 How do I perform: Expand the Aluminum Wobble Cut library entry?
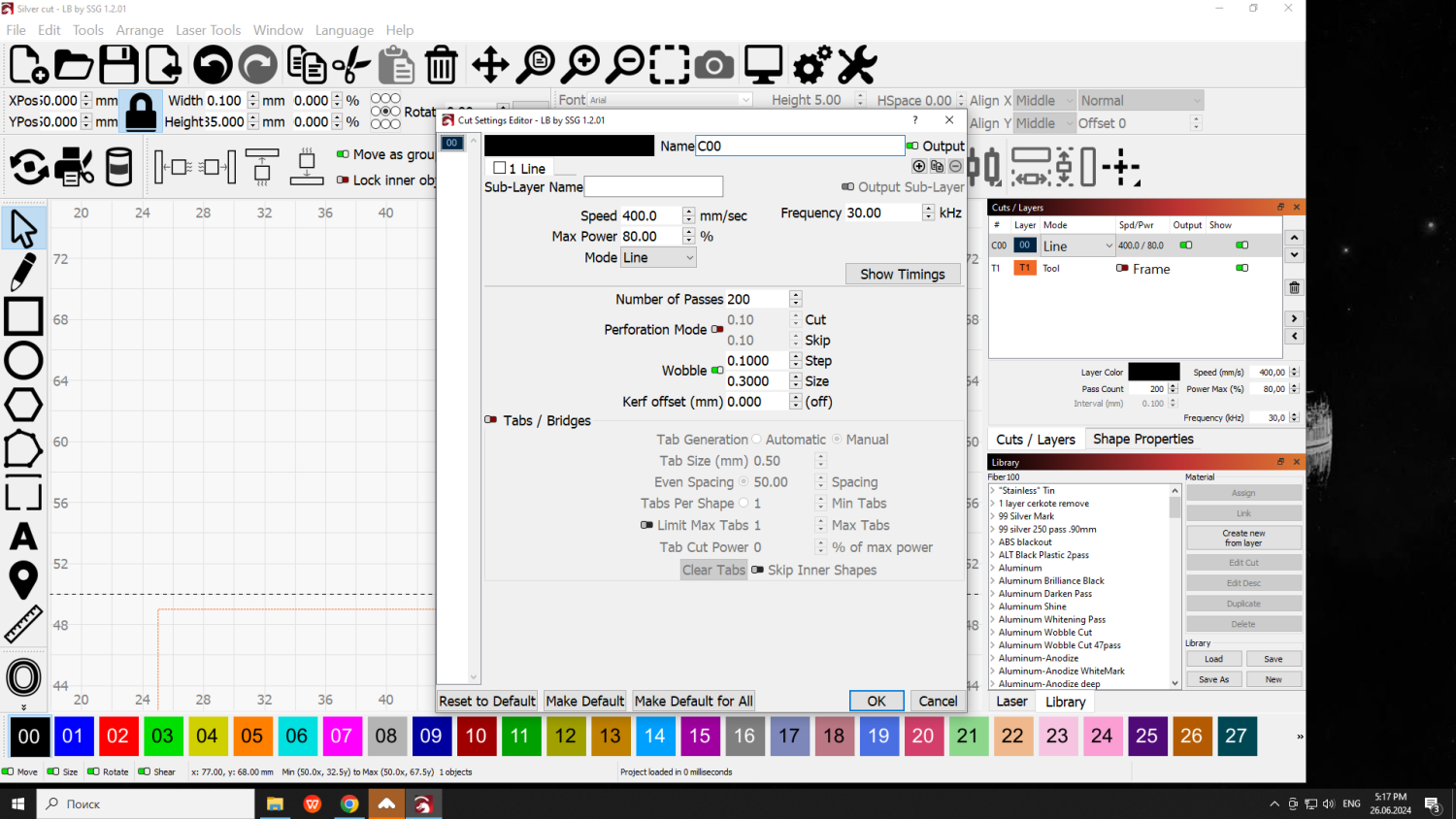pyautogui.click(x=992, y=633)
